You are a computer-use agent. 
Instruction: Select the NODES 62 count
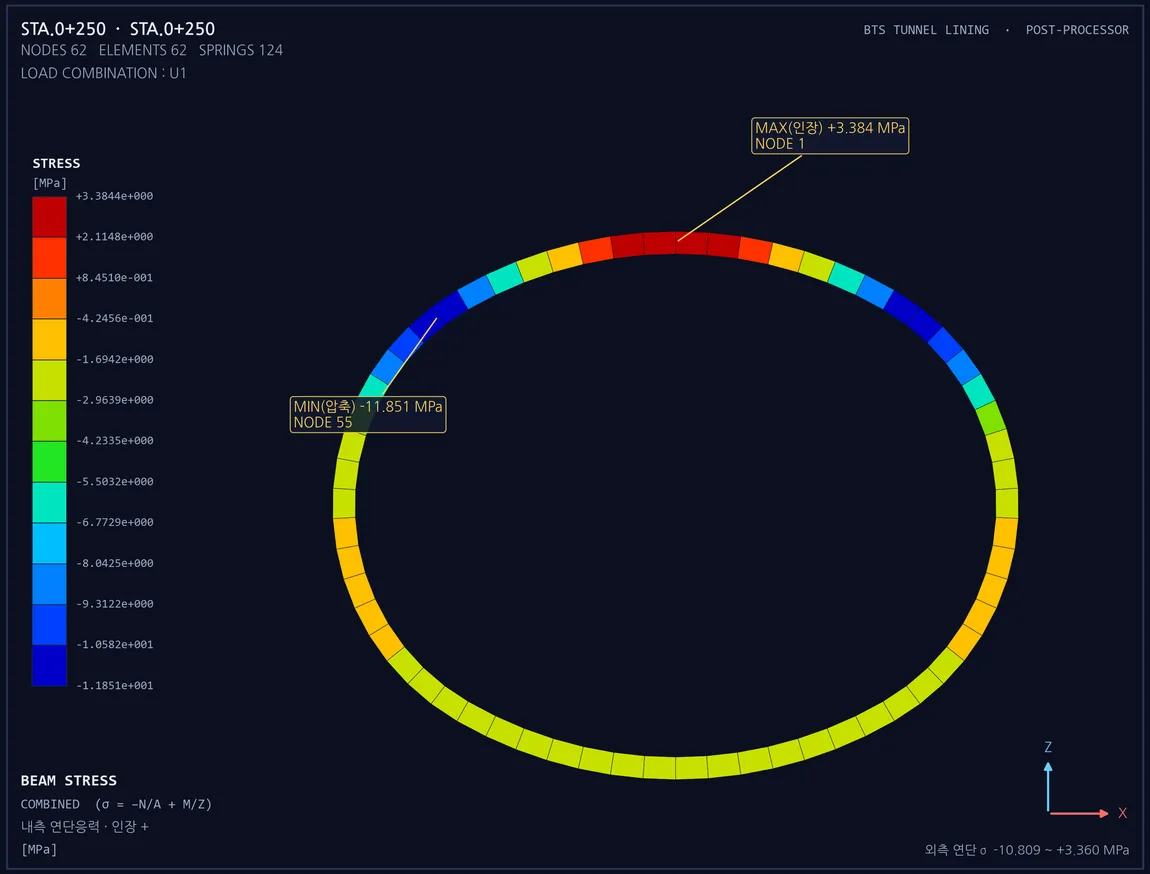pos(54,50)
